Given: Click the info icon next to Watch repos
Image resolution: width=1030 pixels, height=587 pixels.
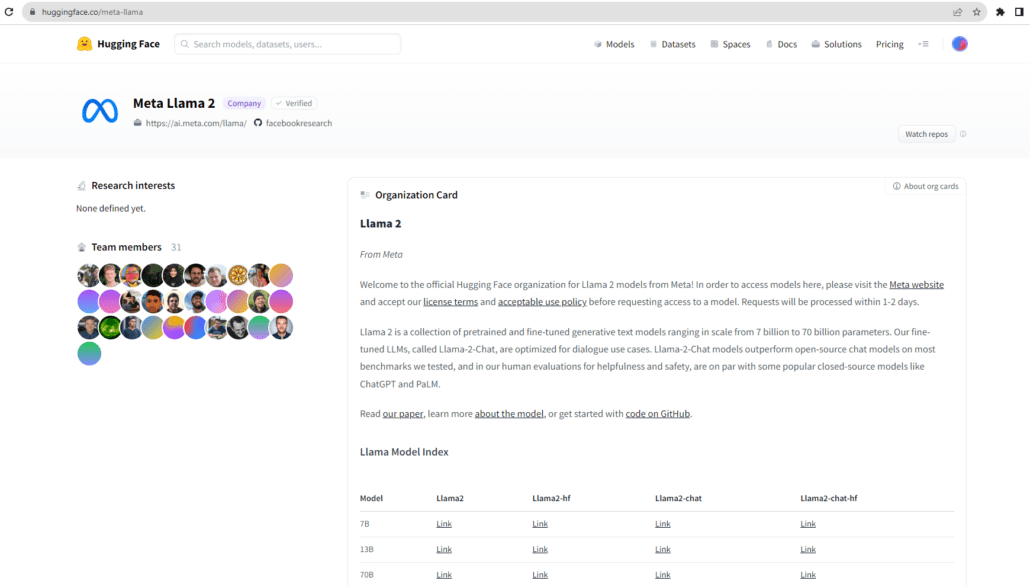Looking at the screenshot, I should [x=962, y=133].
